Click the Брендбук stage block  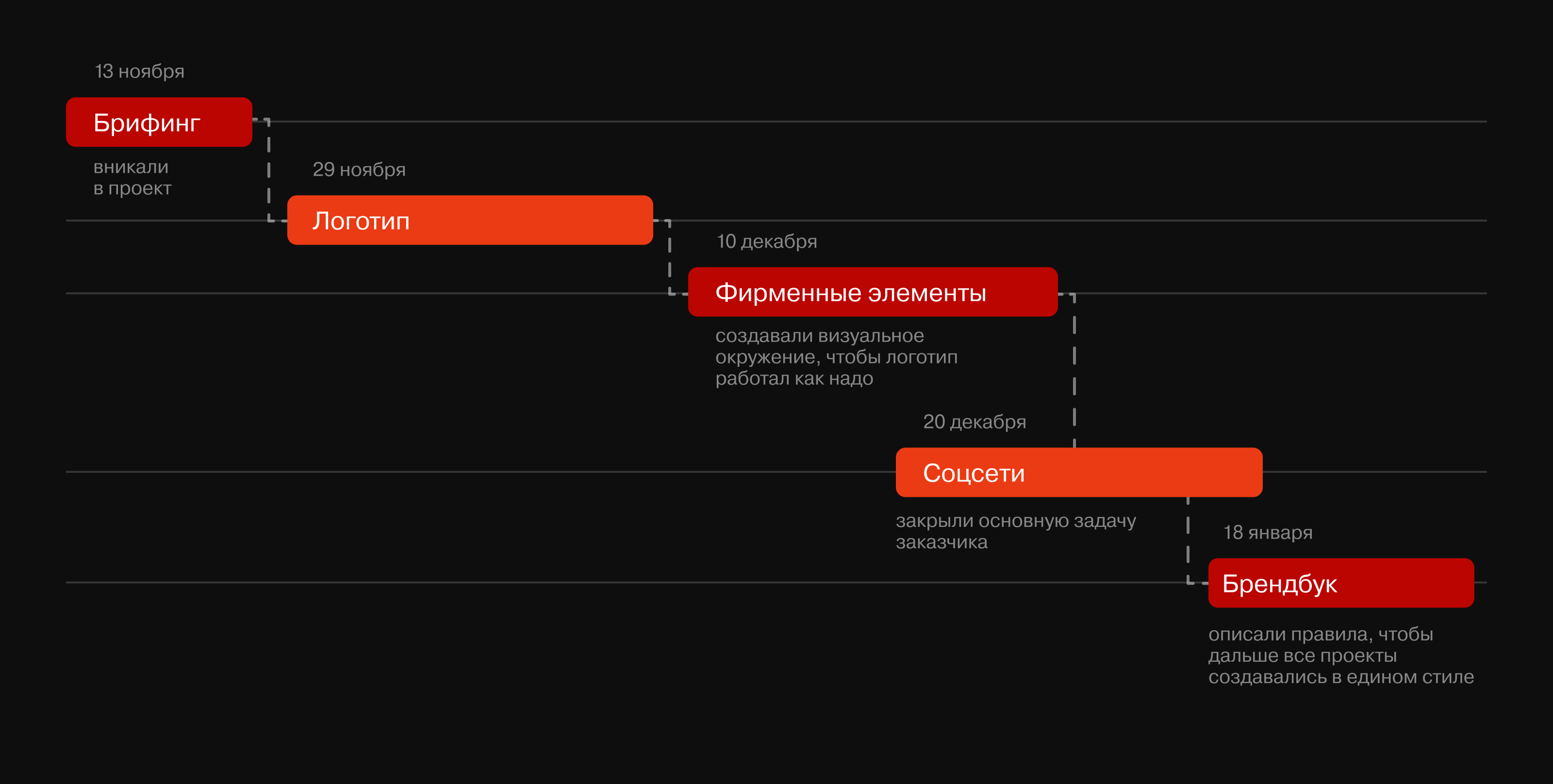point(1341,583)
